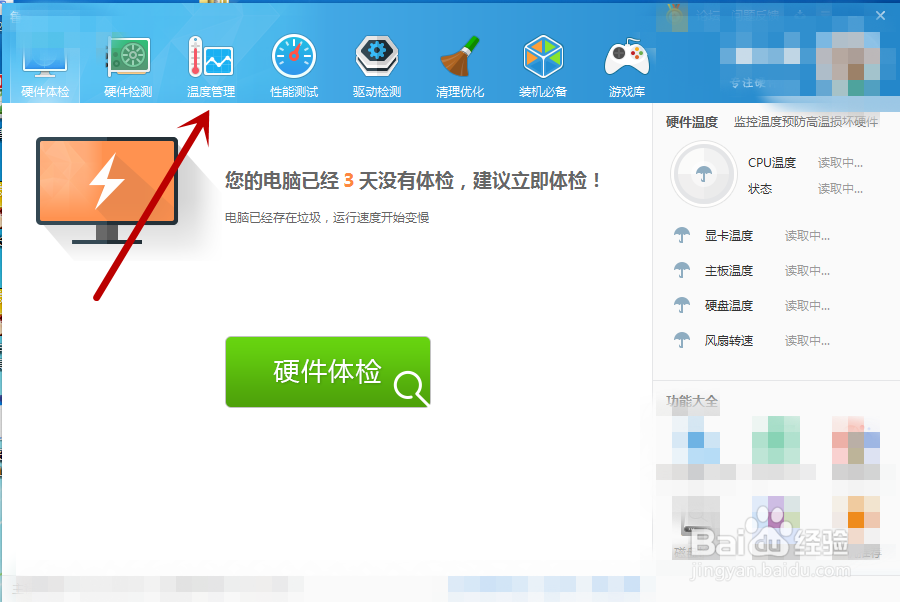
Task: Click the umbrella icon beside 显卡温度
Action: click(682, 235)
